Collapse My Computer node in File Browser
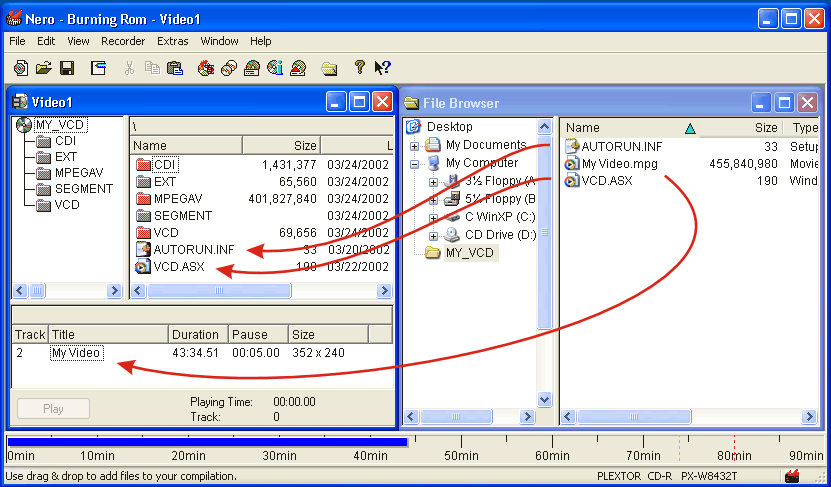831x487 pixels. tap(414, 164)
